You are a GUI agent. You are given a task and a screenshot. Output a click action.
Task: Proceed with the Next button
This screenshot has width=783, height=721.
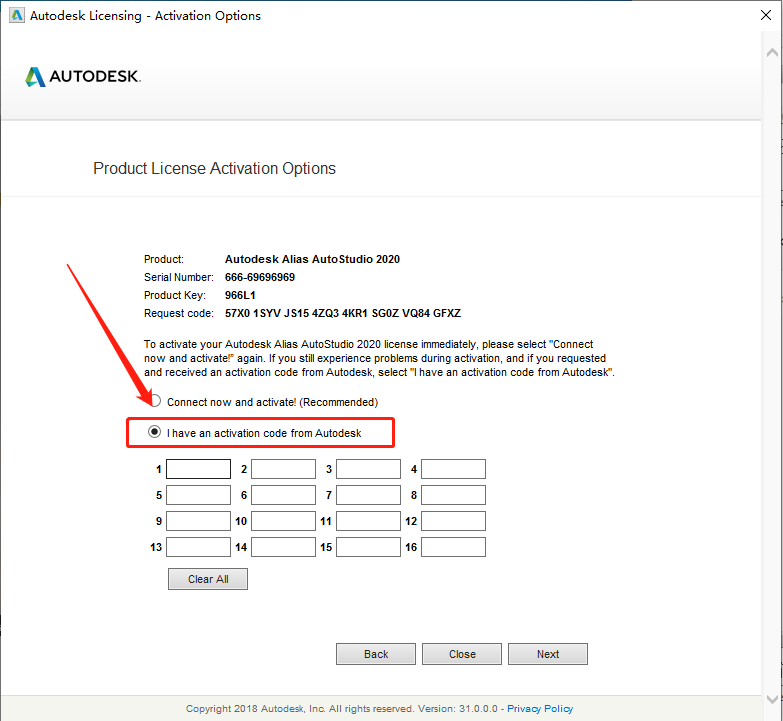pos(548,654)
